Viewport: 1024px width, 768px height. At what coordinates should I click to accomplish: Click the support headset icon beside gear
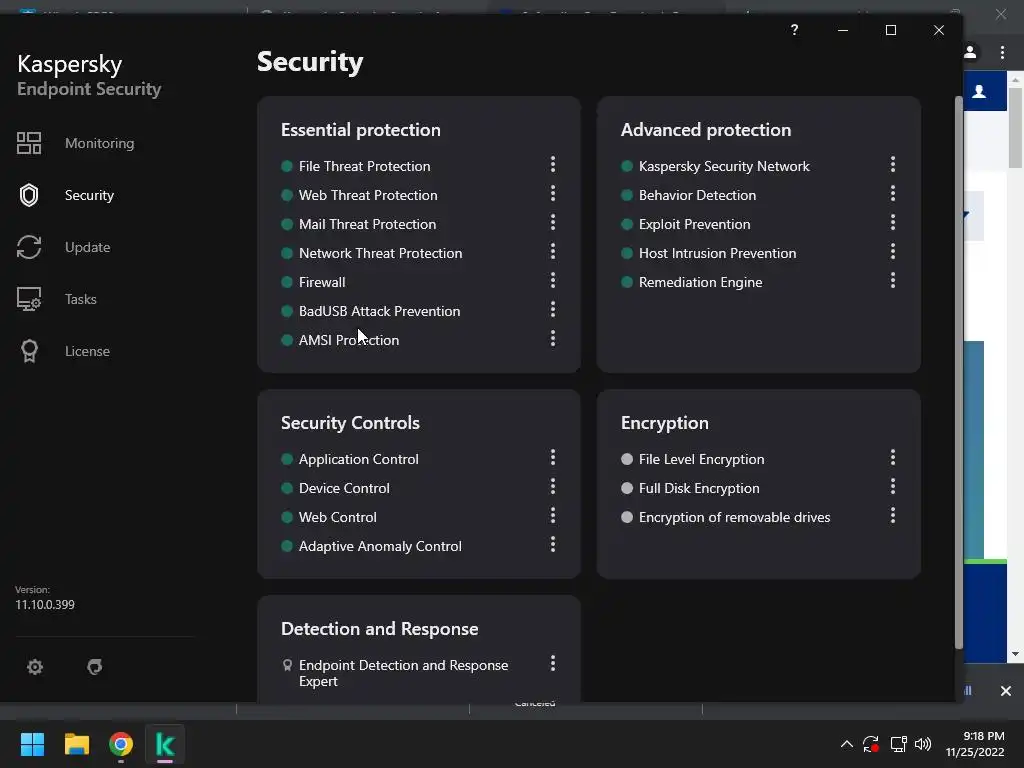pos(95,667)
